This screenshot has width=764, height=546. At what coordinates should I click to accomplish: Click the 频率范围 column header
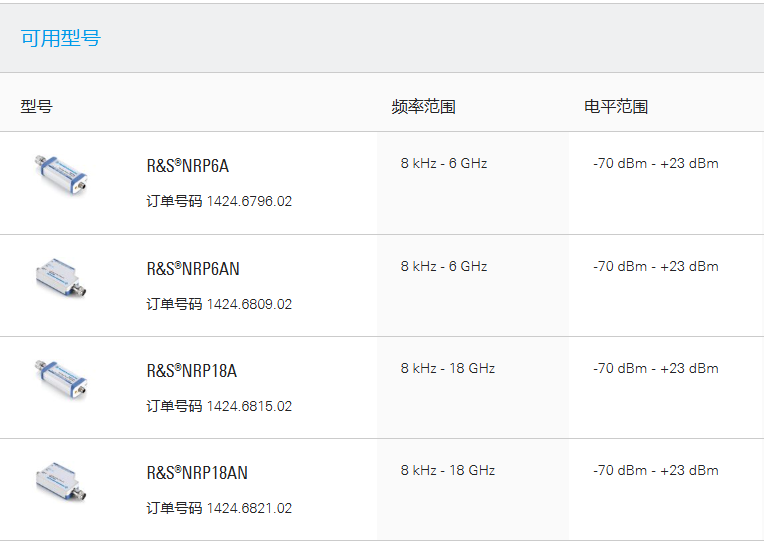point(423,106)
